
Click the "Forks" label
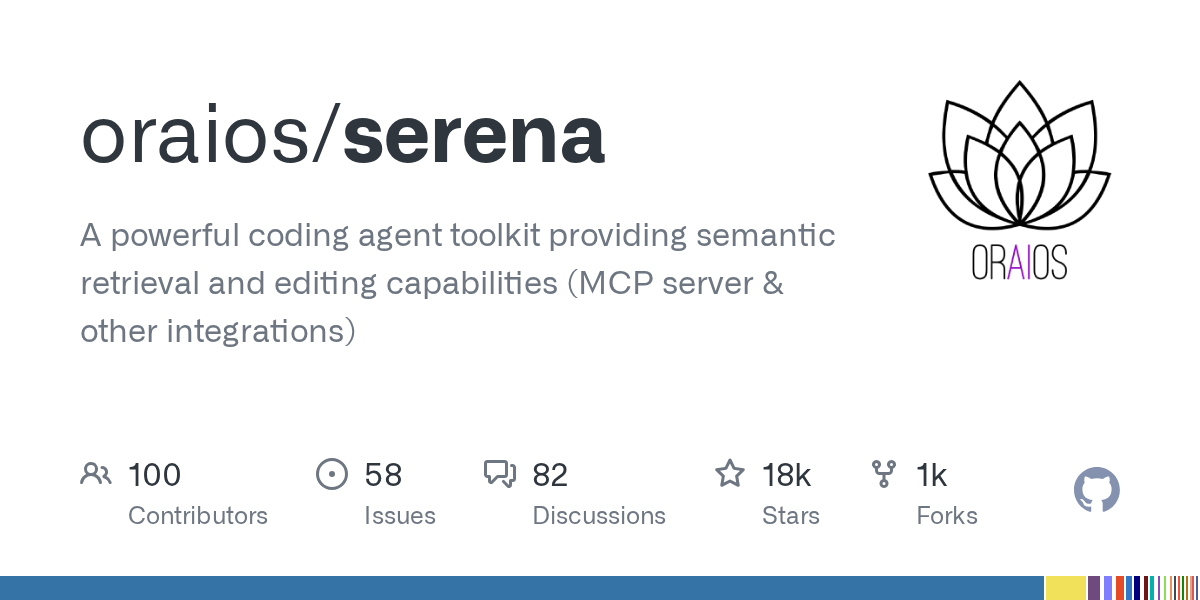tap(947, 516)
